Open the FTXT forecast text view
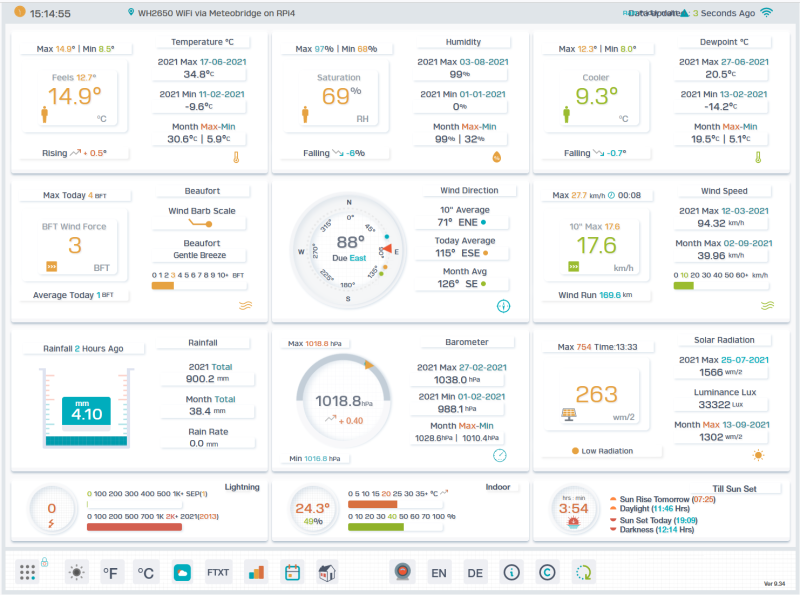800x595 pixels. pyautogui.click(x=218, y=571)
